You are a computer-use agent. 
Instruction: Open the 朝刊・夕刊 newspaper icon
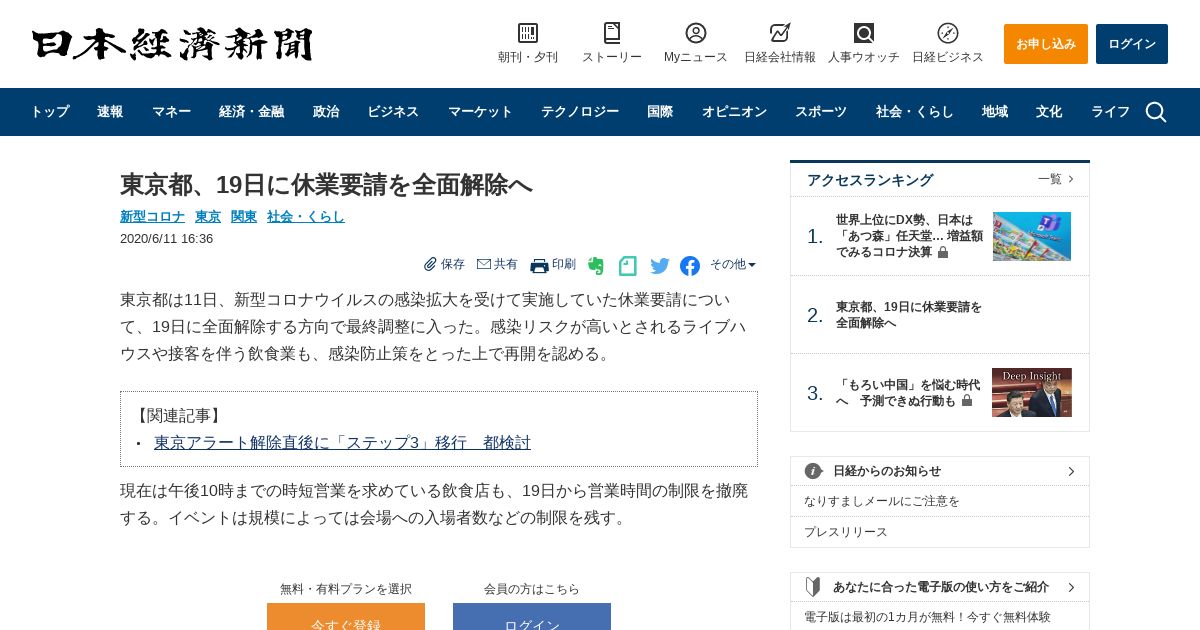528,33
